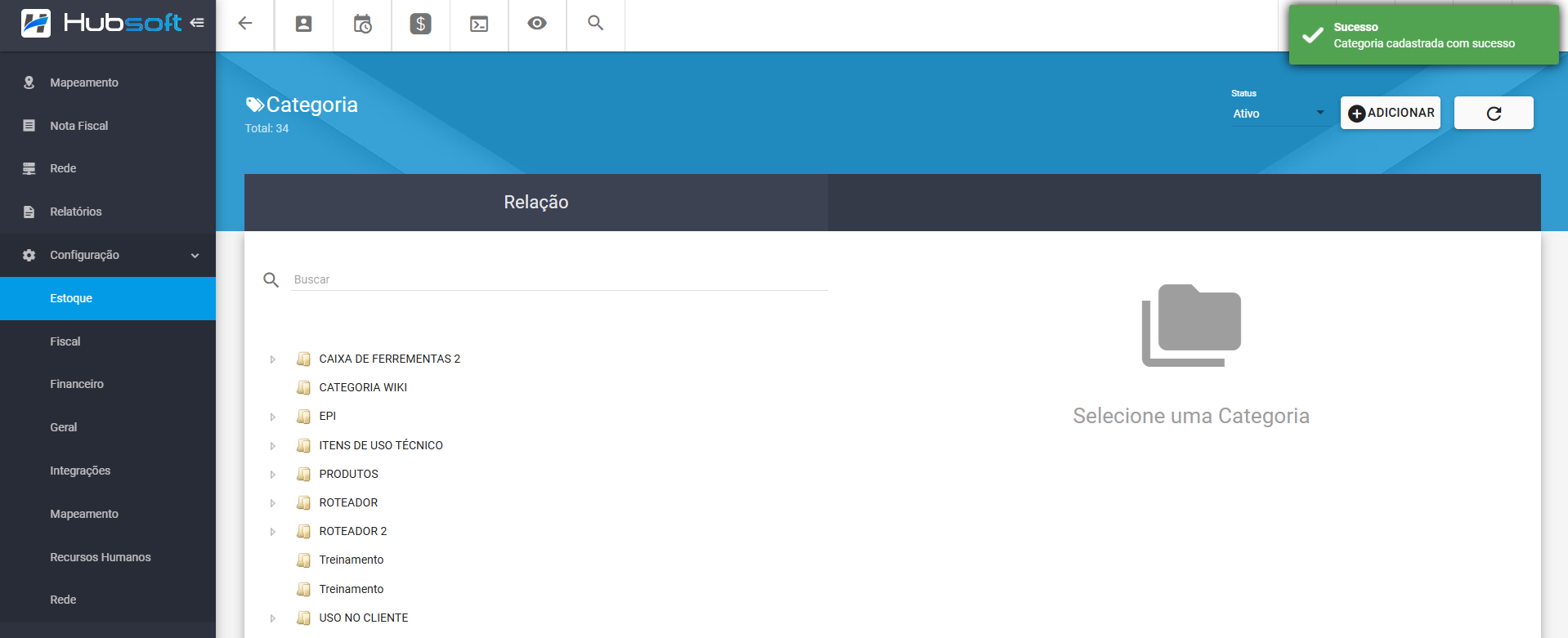
Task: Expand USO NO CLIENTE tree node
Action: [272, 618]
